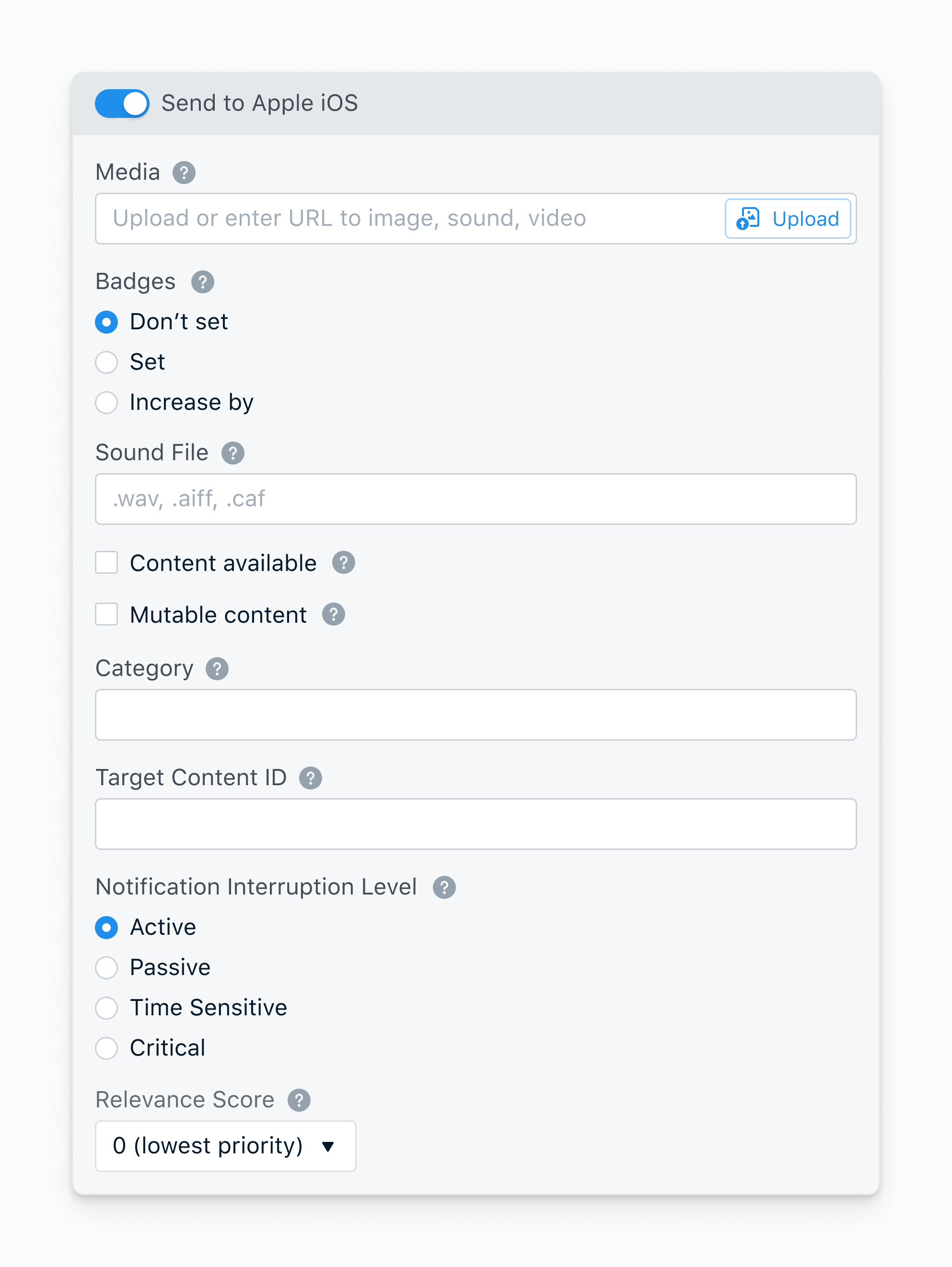Open the Media help tooltip icon
This screenshot has height=1267, width=952.
[x=184, y=173]
